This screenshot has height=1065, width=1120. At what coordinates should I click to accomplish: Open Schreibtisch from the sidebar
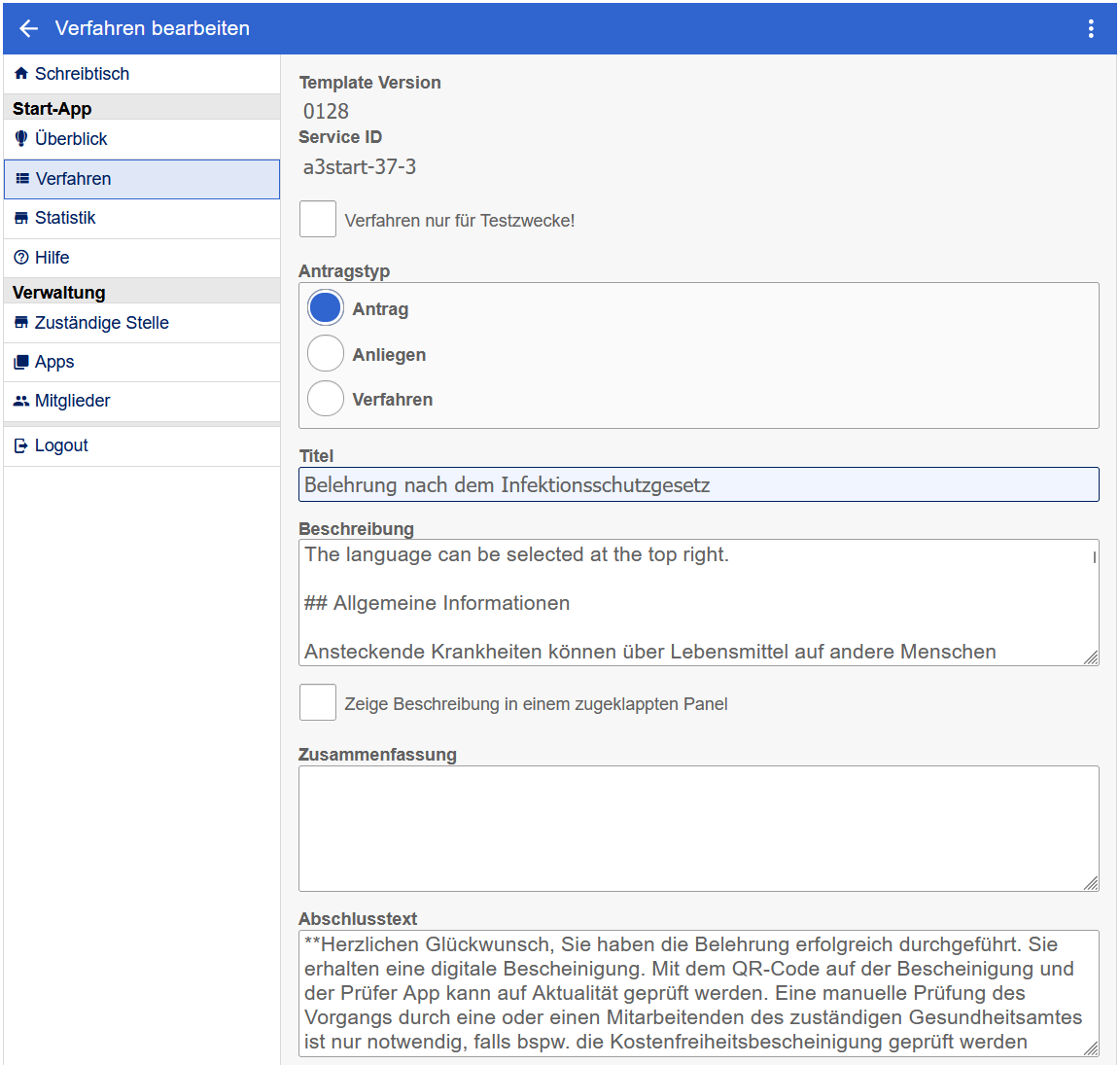pyautogui.click(x=141, y=74)
